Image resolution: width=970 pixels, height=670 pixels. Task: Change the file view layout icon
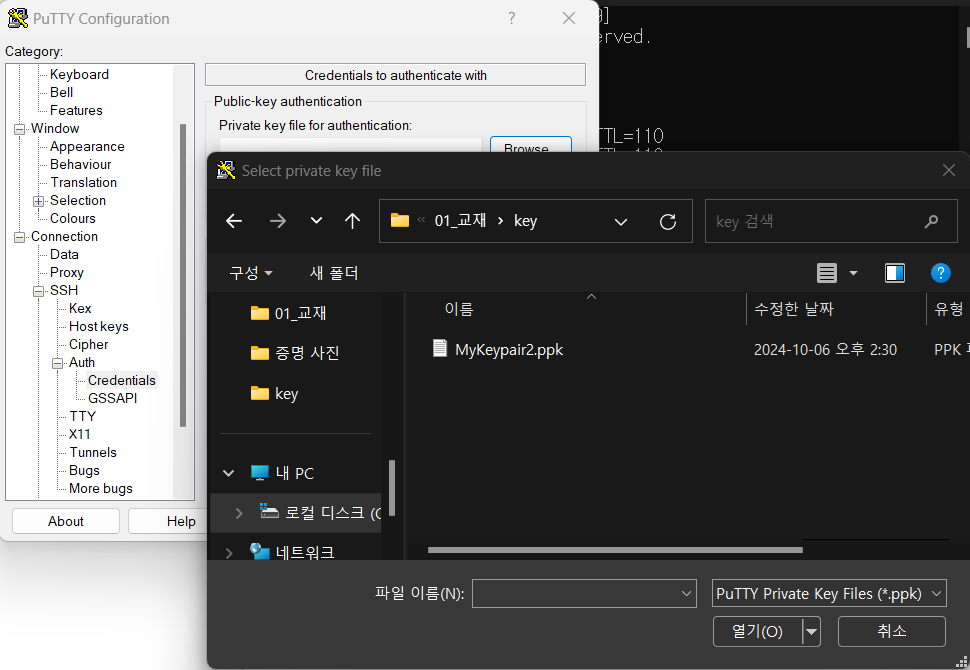pyautogui.click(x=827, y=273)
